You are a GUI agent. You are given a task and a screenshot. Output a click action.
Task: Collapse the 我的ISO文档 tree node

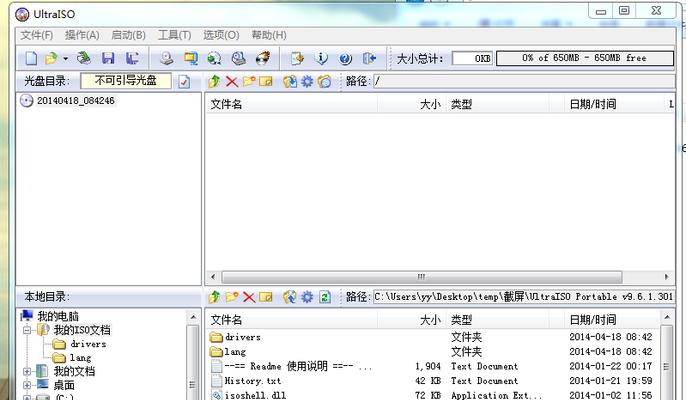click(27, 330)
